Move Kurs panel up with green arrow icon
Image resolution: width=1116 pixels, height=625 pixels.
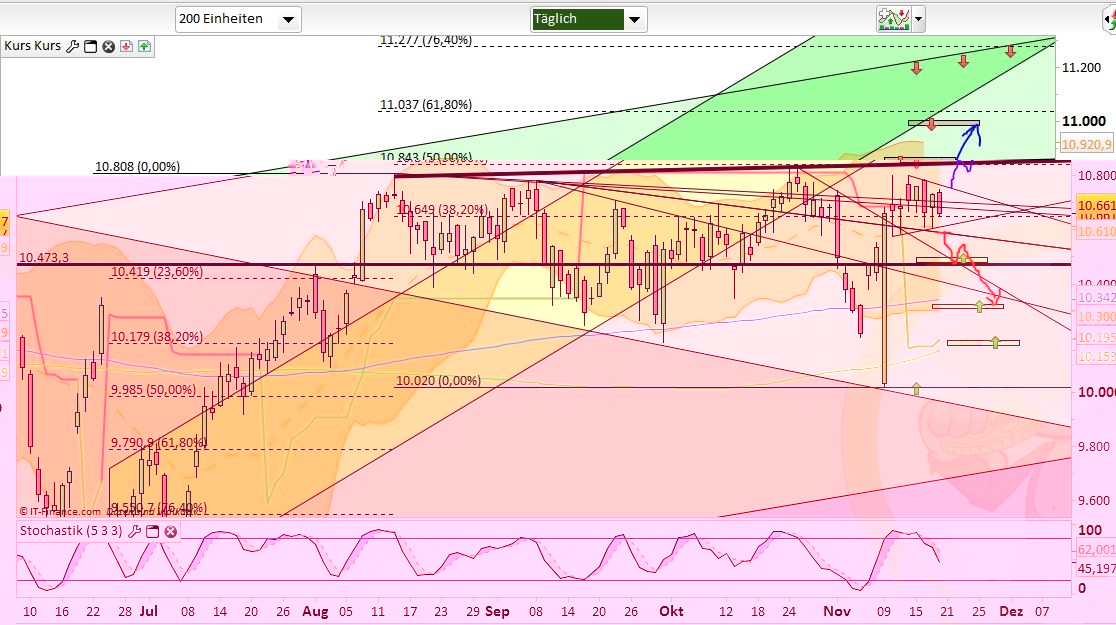[144, 46]
